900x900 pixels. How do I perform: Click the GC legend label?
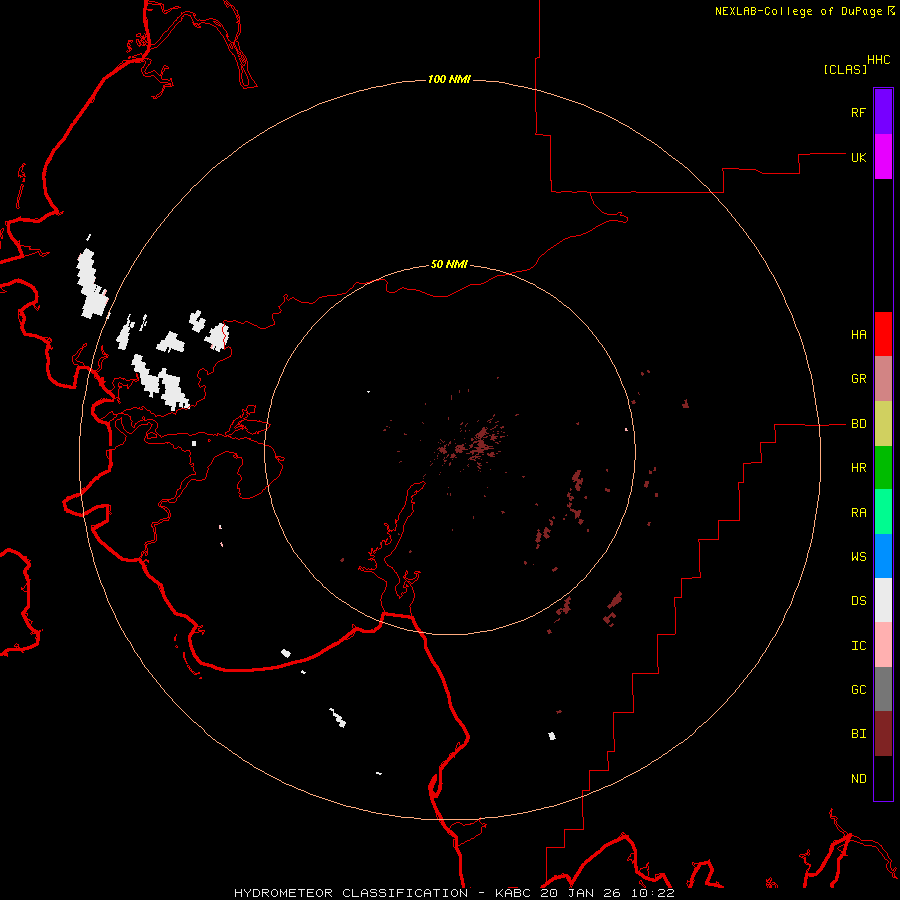(x=858, y=690)
